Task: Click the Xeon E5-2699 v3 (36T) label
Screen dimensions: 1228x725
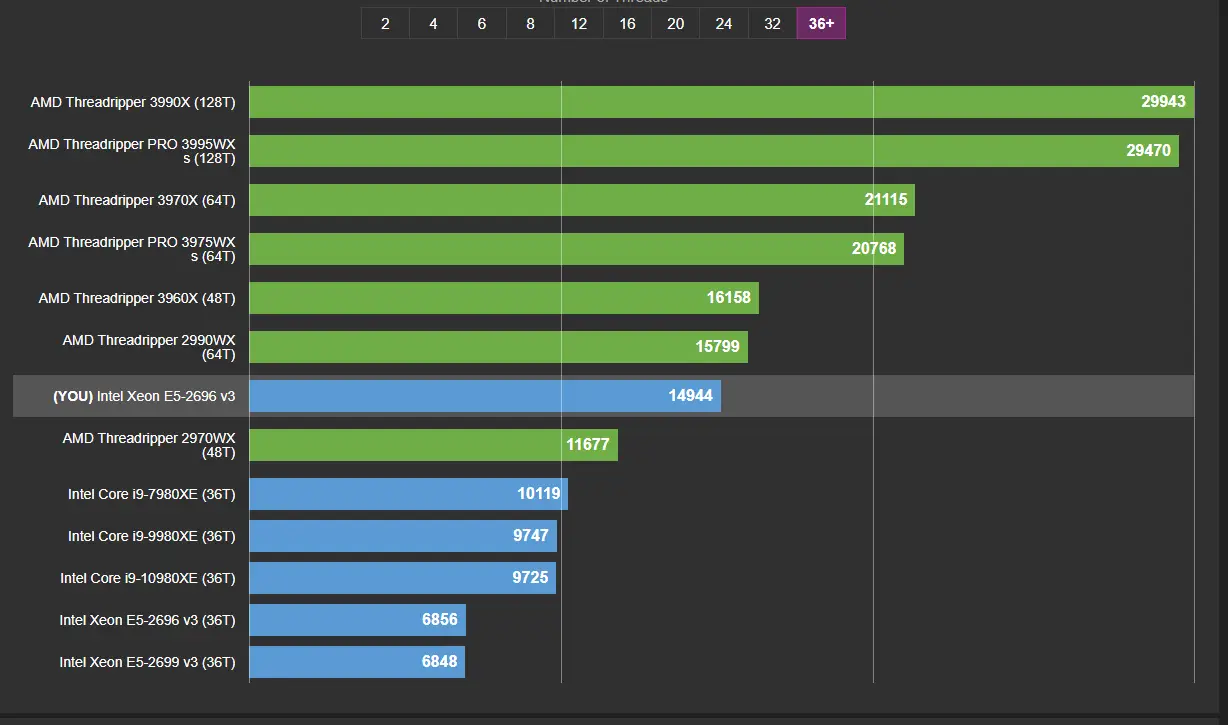Action: (x=148, y=662)
